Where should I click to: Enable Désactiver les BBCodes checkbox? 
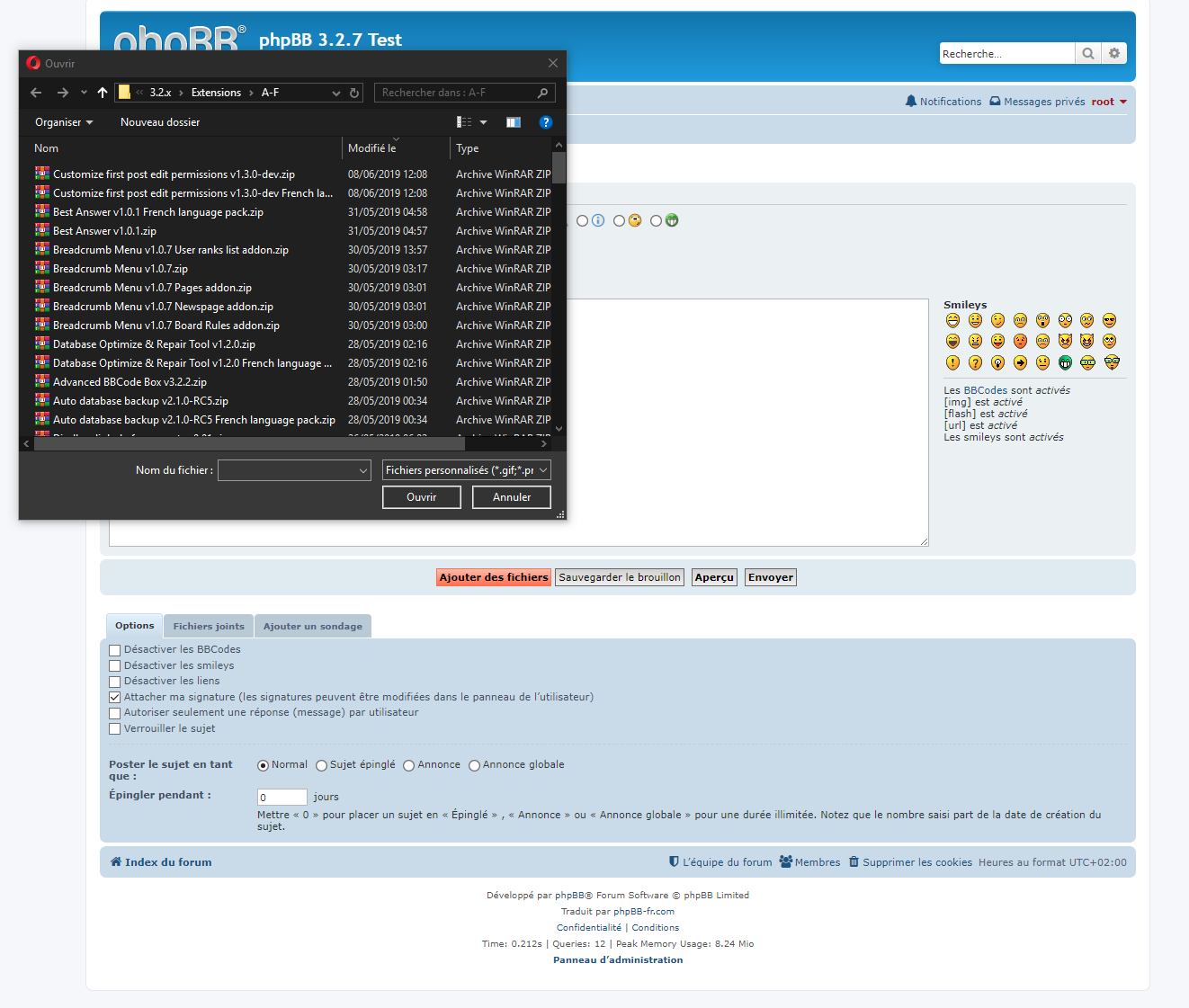[115, 650]
